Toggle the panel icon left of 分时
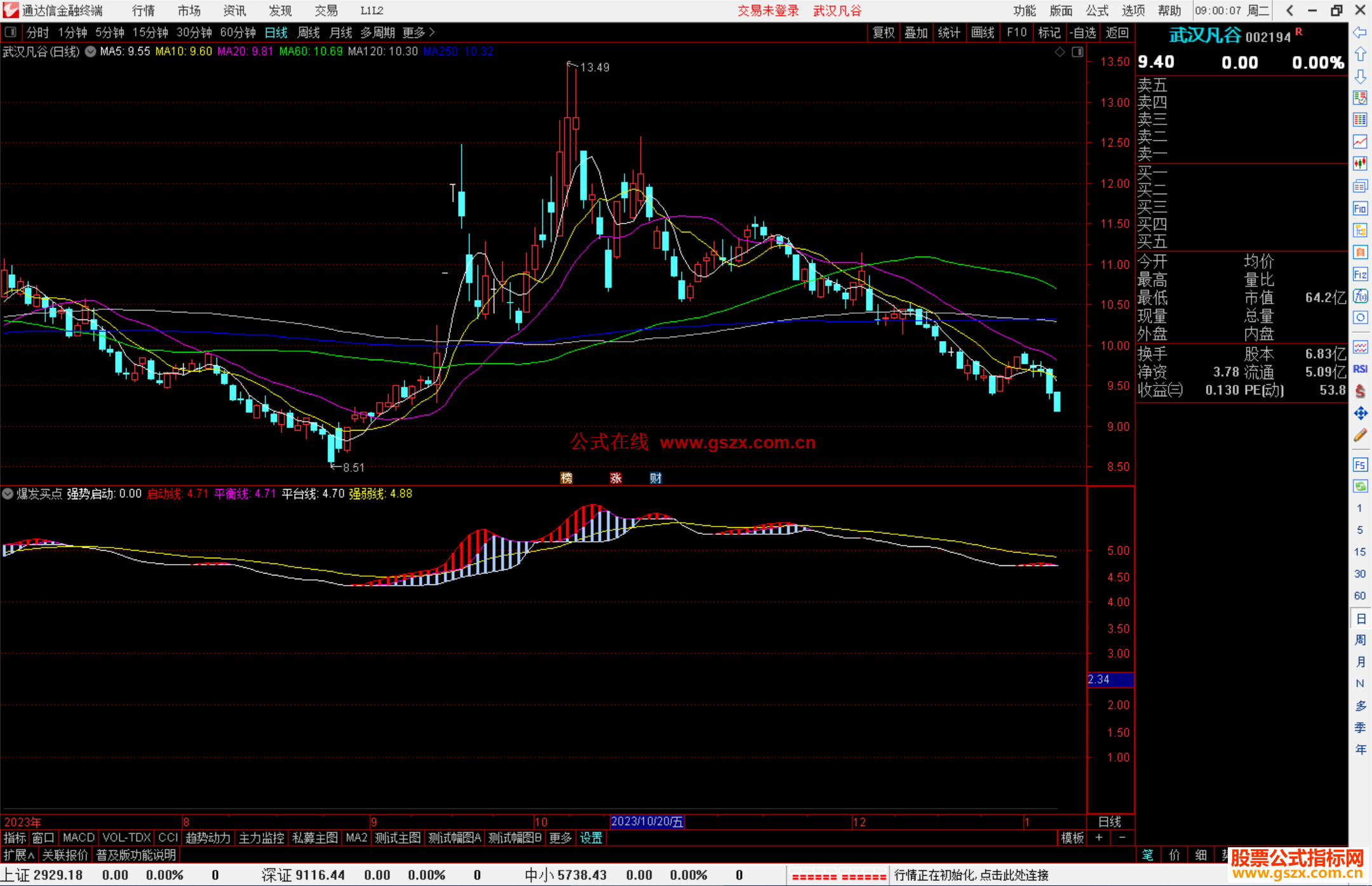This screenshot has height=886, width=1372. (x=11, y=32)
